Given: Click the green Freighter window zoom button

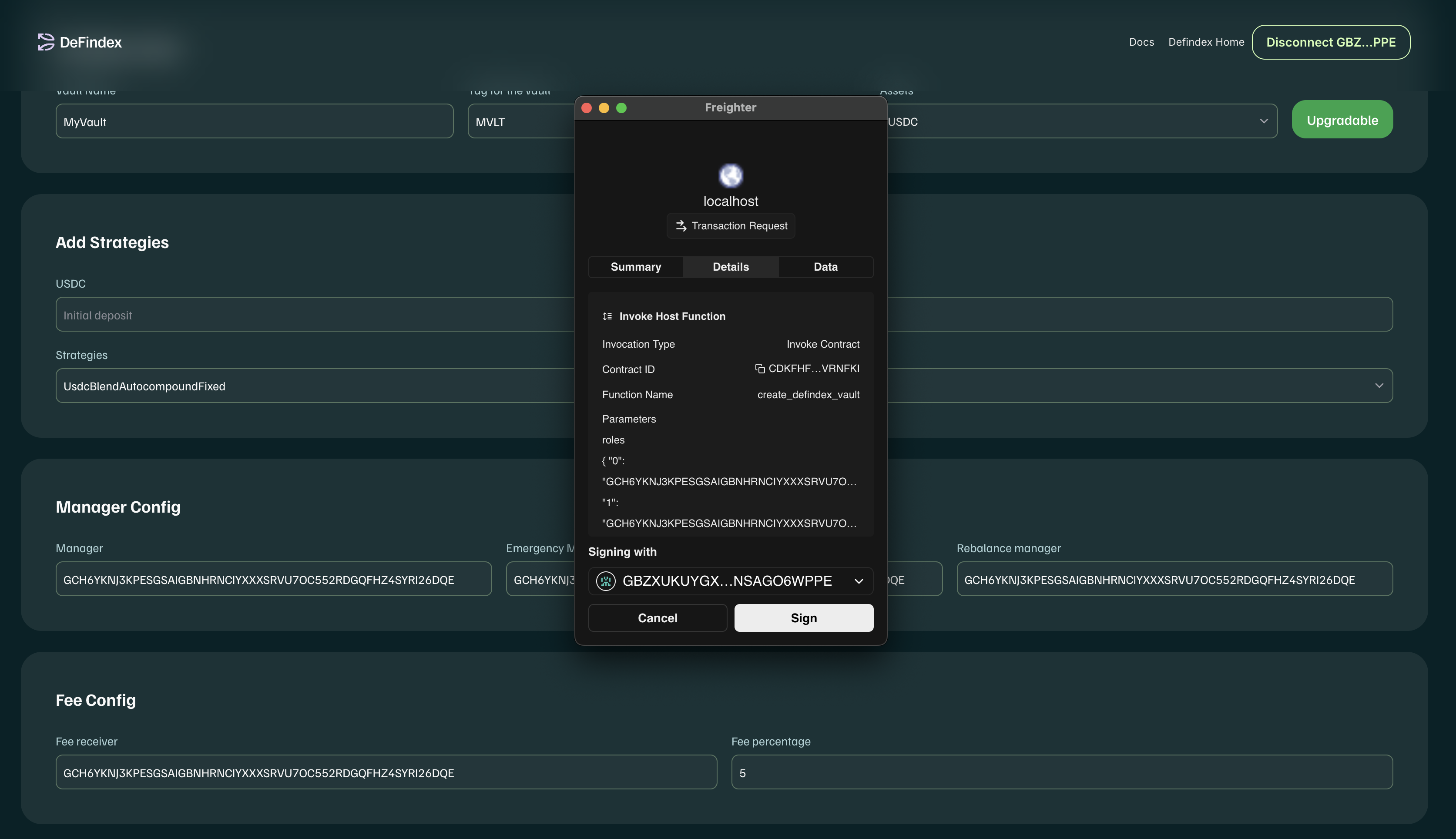Looking at the screenshot, I should (x=621, y=108).
